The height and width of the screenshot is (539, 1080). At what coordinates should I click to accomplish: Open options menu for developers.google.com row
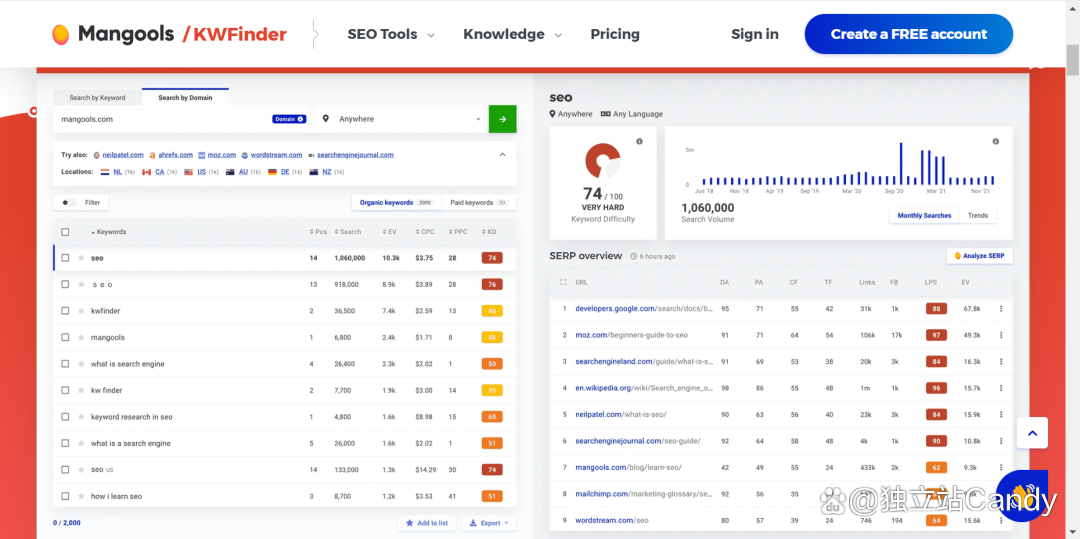pyautogui.click(x=1001, y=308)
